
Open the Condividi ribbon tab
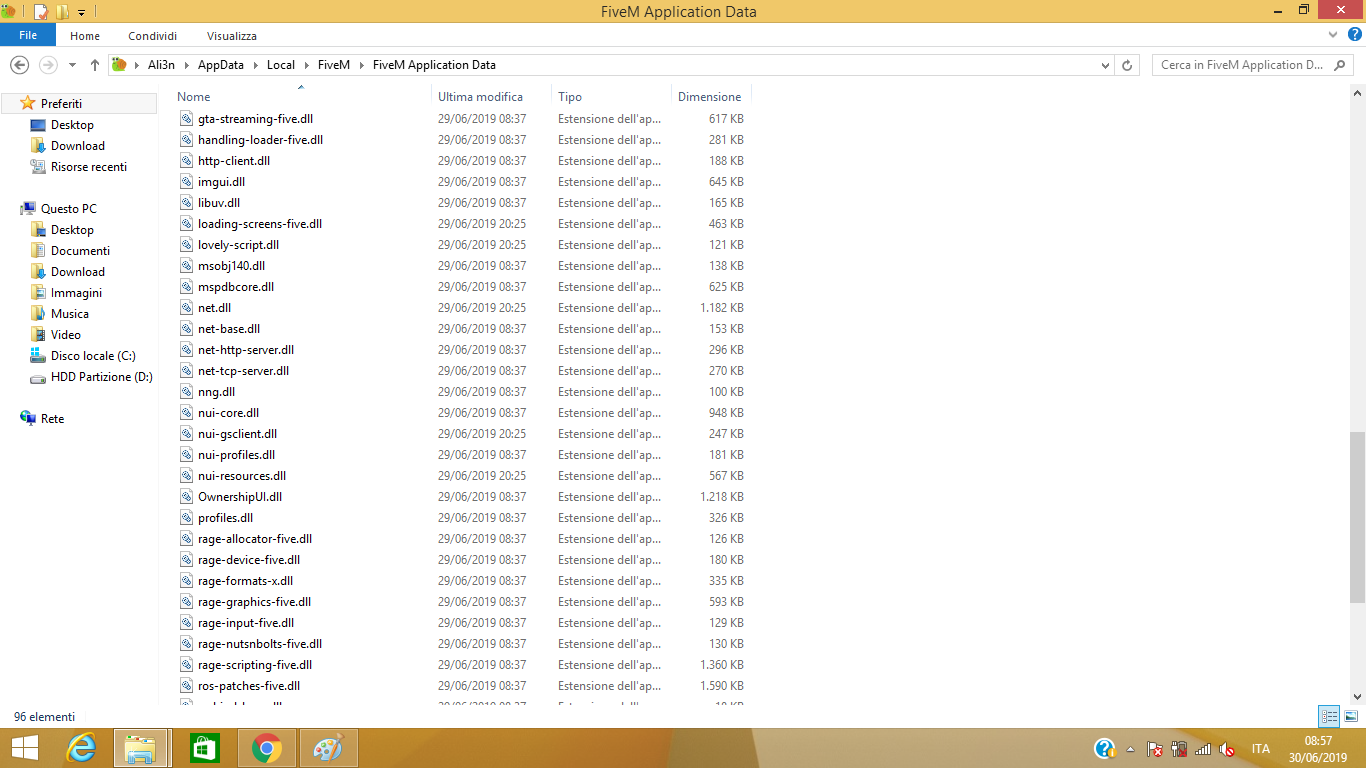[x=153, y=35]
